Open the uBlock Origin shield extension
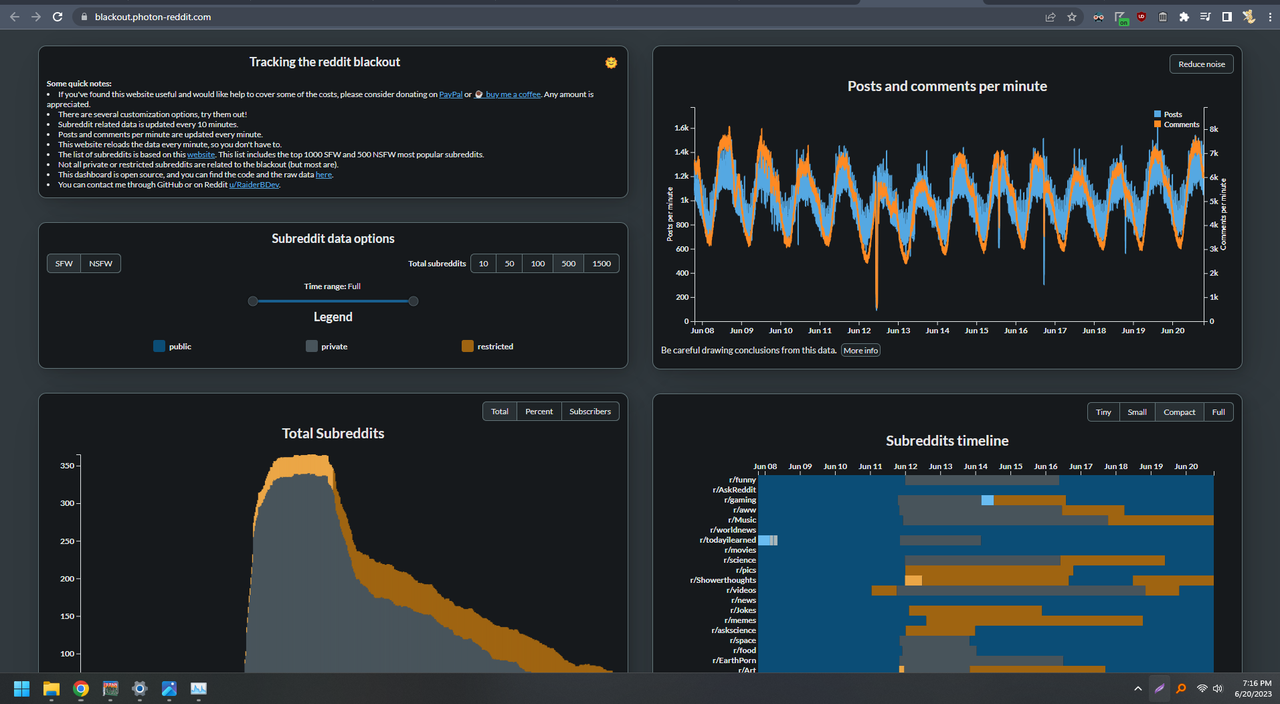 [x=1142, y=17]
